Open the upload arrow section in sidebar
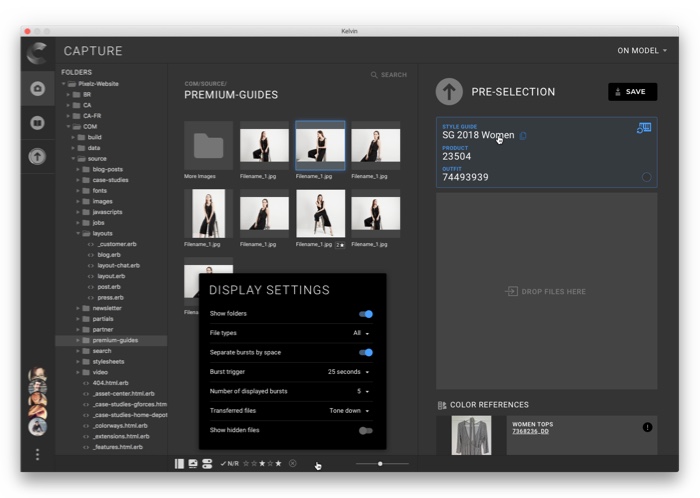 (x=38, y=157)
